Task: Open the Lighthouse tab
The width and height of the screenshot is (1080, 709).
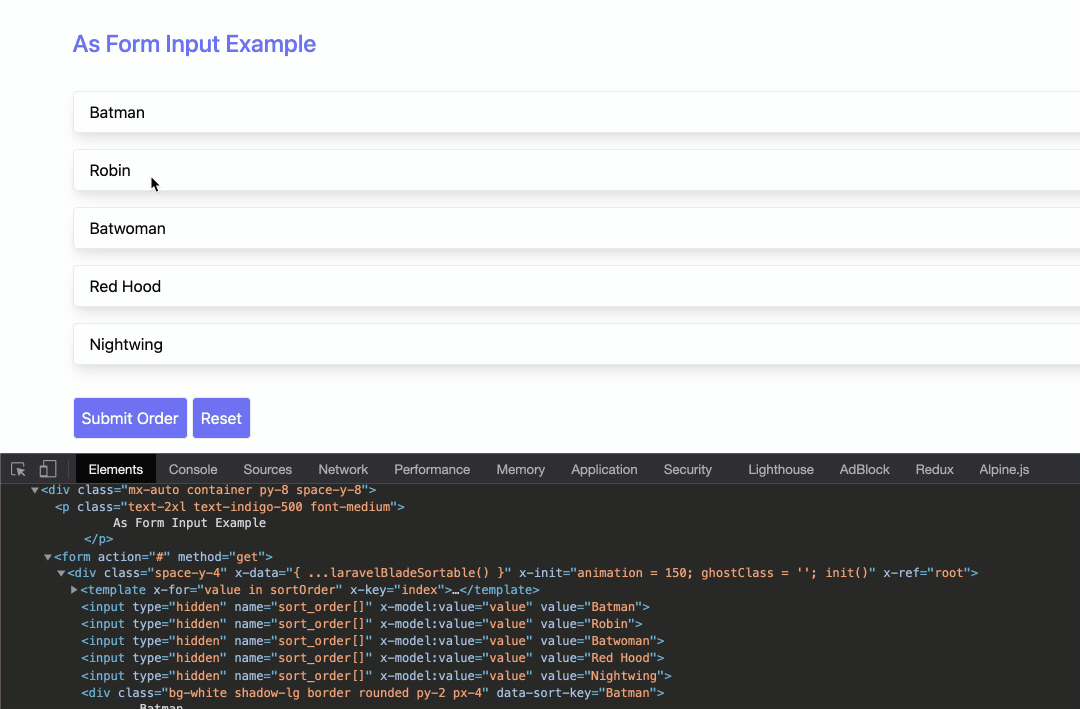Action: pyautogui.click(x=781, y=469)
